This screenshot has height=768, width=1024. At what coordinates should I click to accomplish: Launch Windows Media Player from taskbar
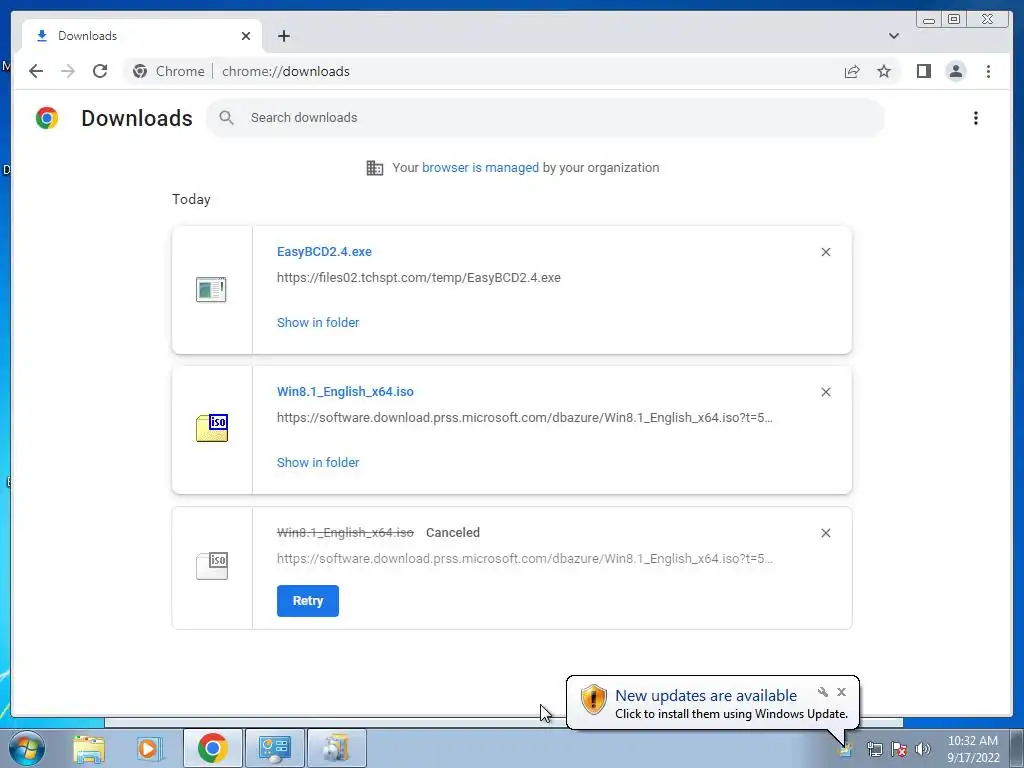point(149,748)
